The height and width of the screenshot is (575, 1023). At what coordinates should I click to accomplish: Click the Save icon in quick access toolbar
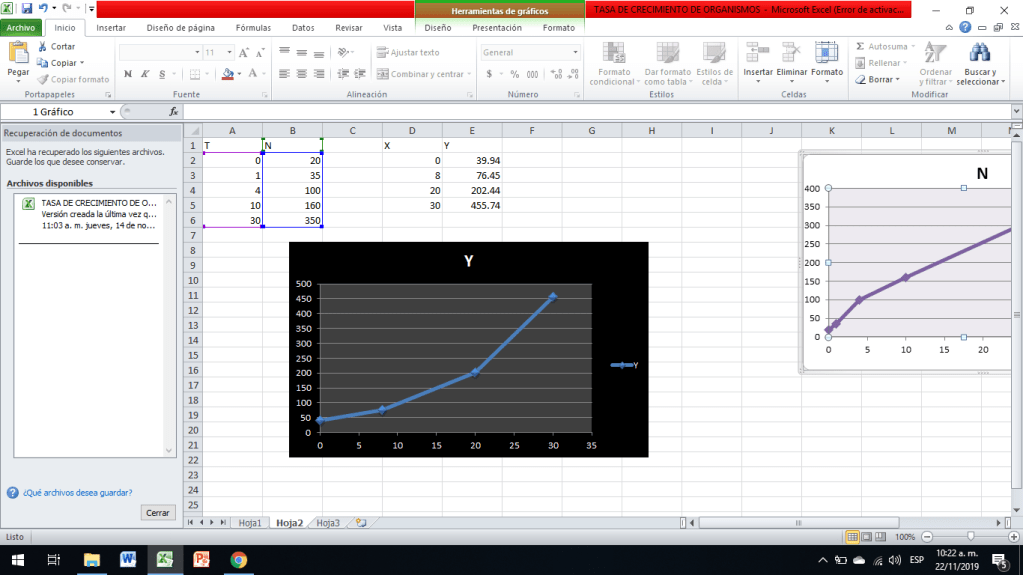pyautogui.click(x=27, y=8)
